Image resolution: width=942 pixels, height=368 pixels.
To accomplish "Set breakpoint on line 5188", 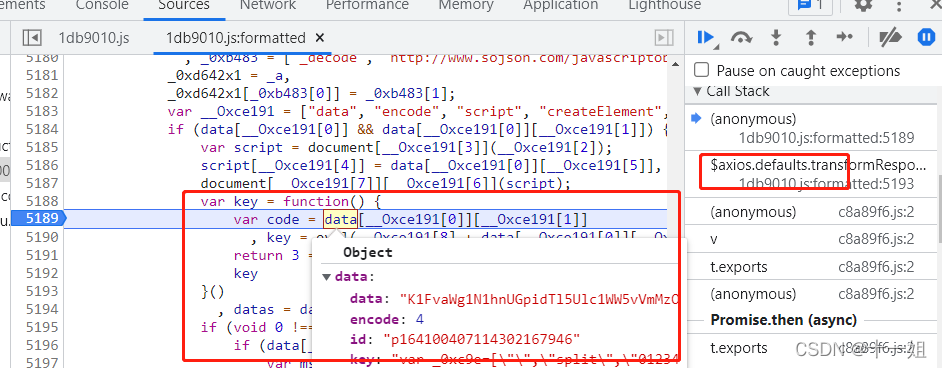I will (x=42, y=201).
